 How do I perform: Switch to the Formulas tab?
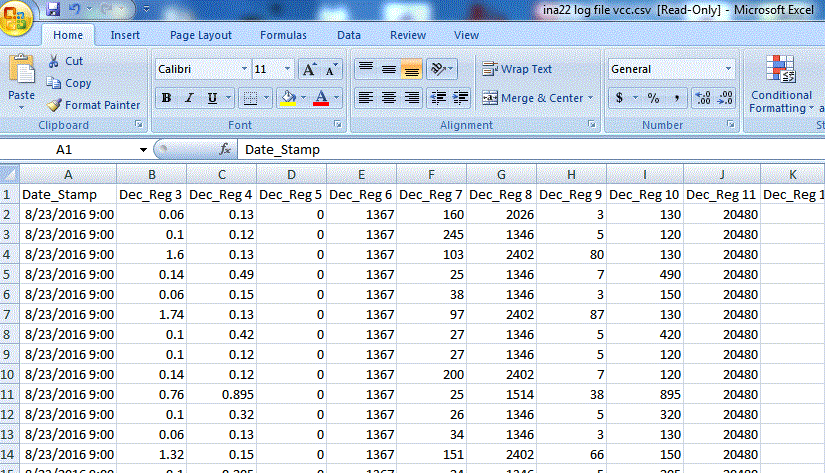pos(283,35)
